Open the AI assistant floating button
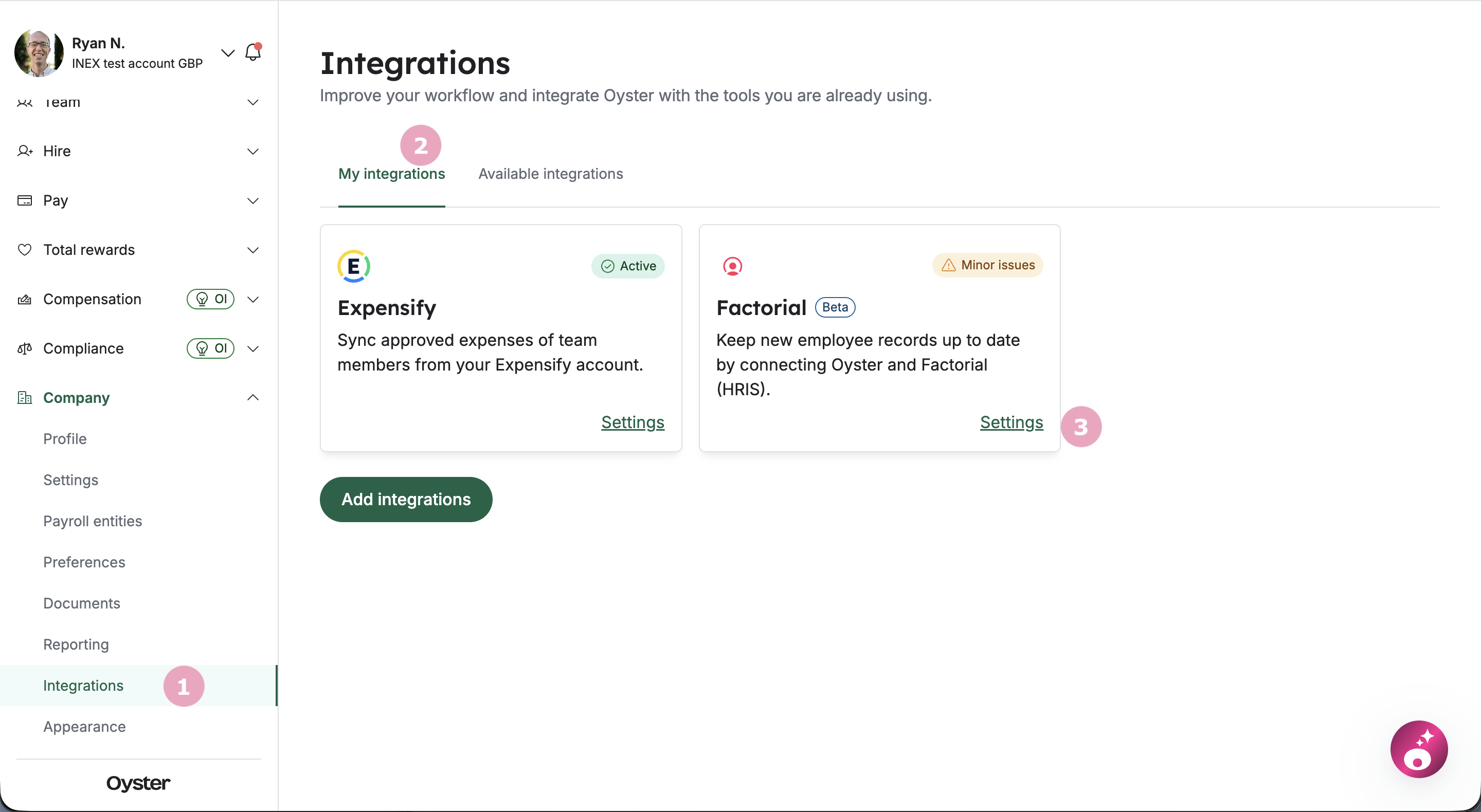The image size is (1481, 812). pos(1419,749)
